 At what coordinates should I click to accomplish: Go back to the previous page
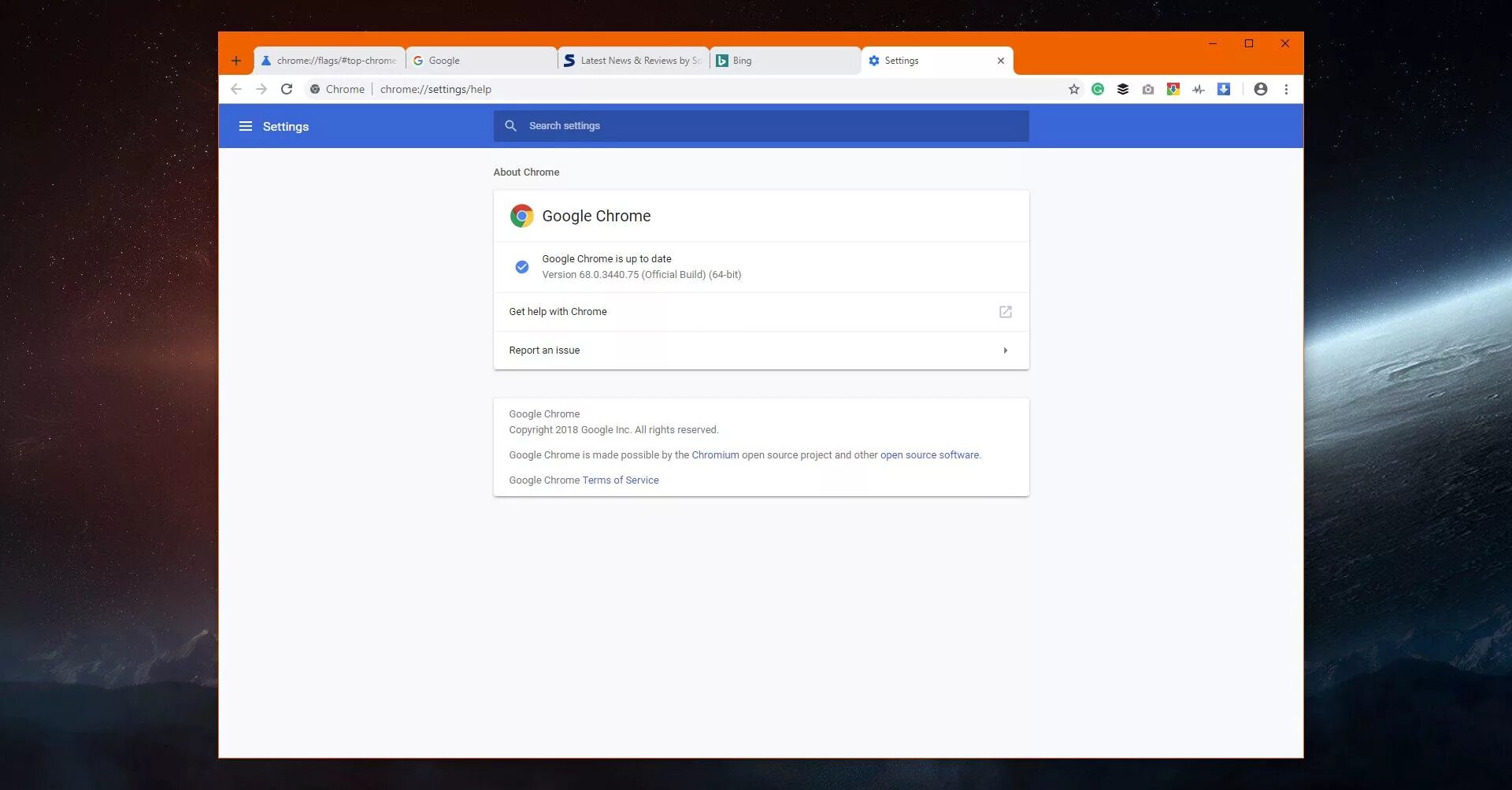(x=236, y=89)
